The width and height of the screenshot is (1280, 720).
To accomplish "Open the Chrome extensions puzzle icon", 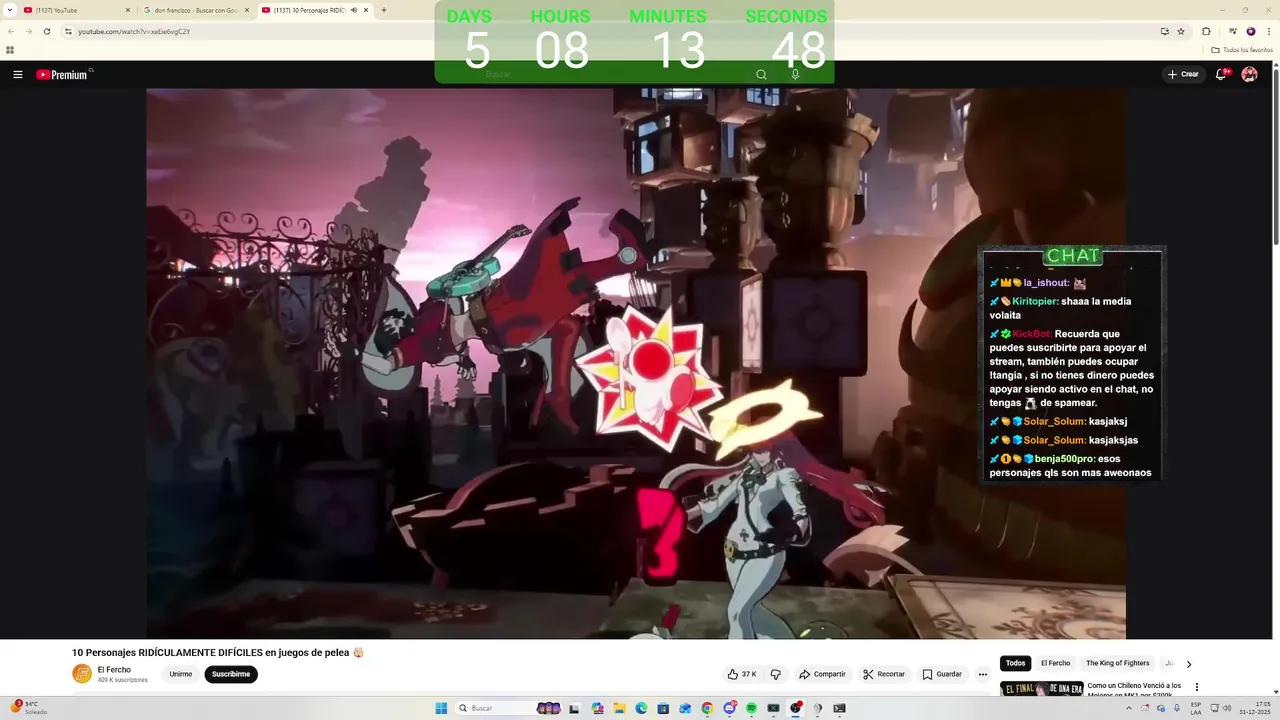I will (x=1206, y=31).
